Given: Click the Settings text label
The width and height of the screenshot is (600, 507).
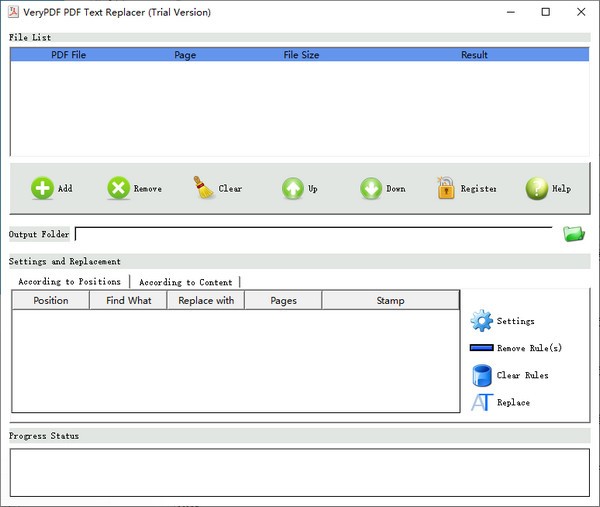Looking at the screenshot, I should 515,321.
